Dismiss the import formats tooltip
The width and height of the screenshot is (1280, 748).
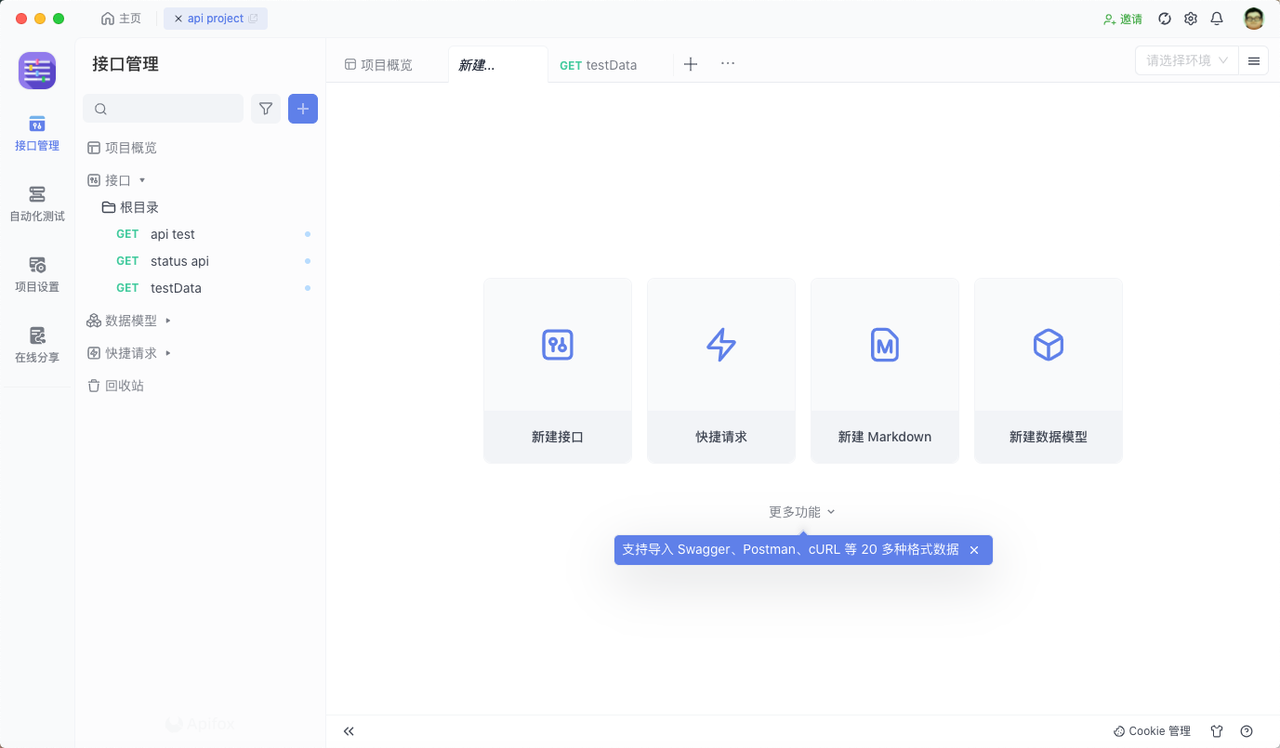pyautogui.click(x=974, y=550)
